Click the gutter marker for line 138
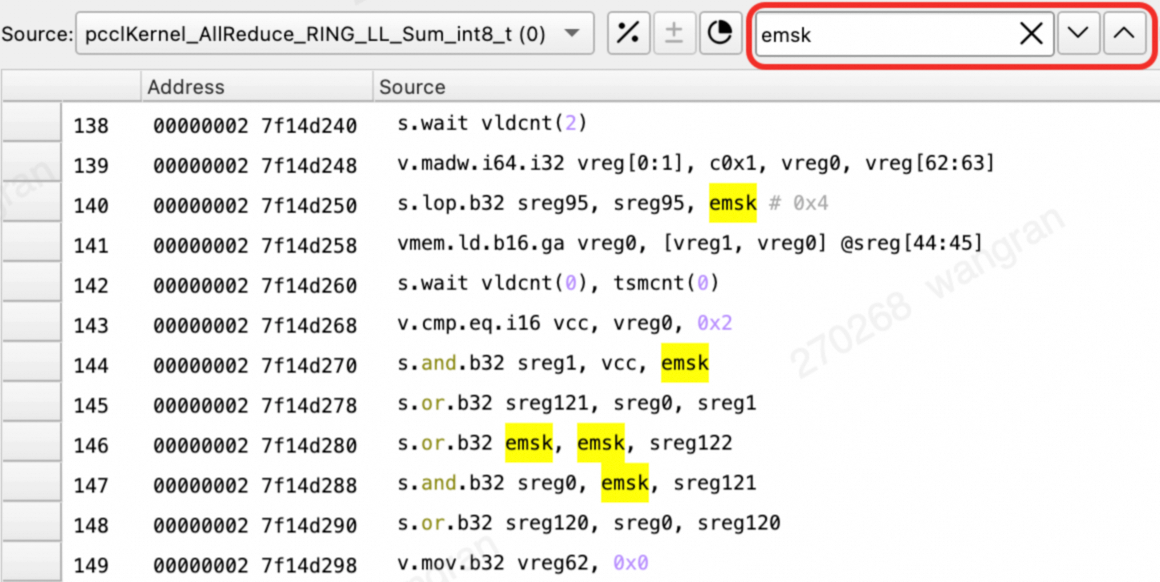Screen dimensions: 1160x582 31,122
